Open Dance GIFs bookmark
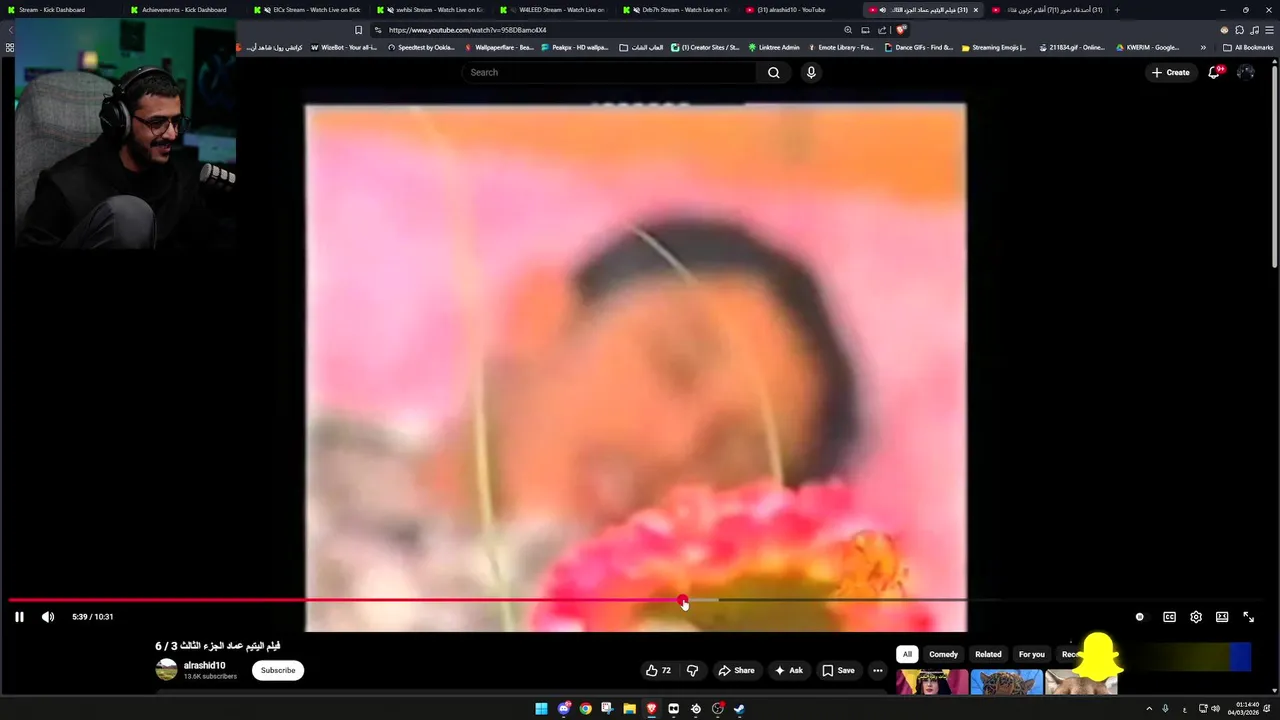Screen dimensions: 1280x720 [919, 47]
